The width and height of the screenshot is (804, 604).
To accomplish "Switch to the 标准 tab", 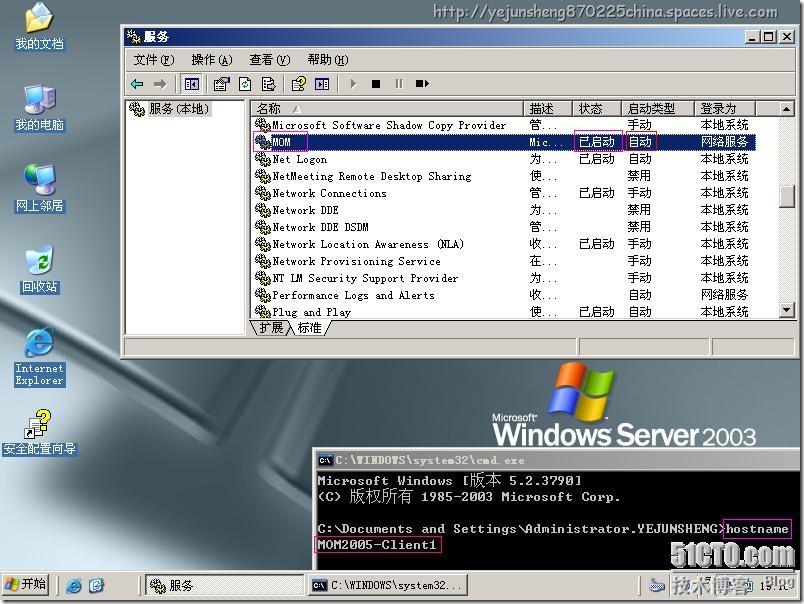I will tap(310, 327).
